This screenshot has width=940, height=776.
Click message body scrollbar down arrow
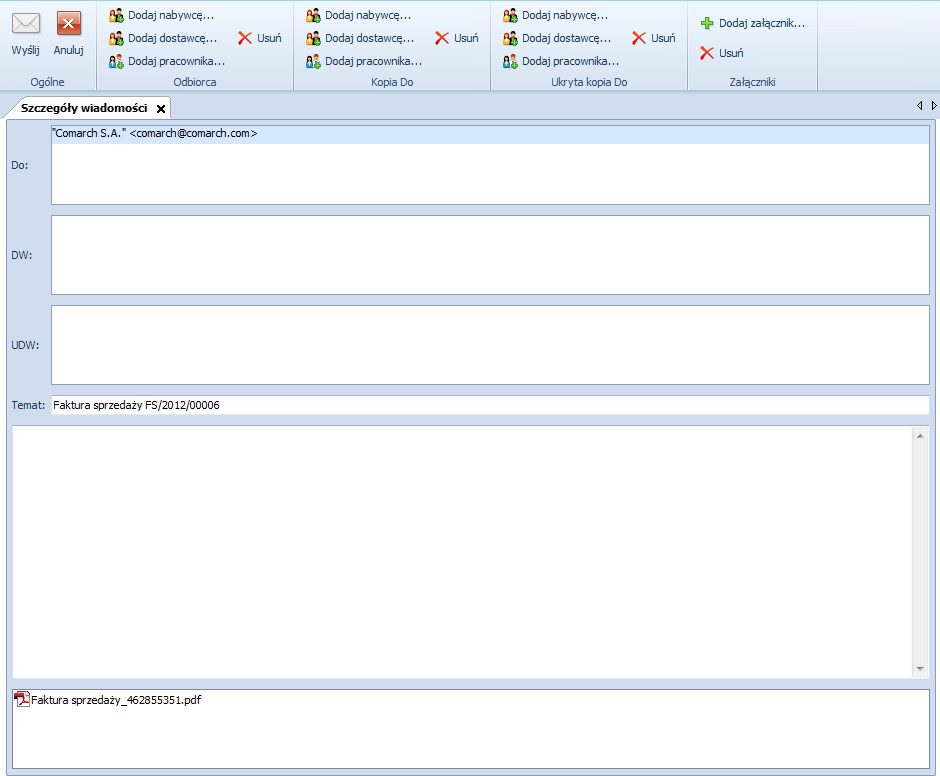click(x=920, y=669)
